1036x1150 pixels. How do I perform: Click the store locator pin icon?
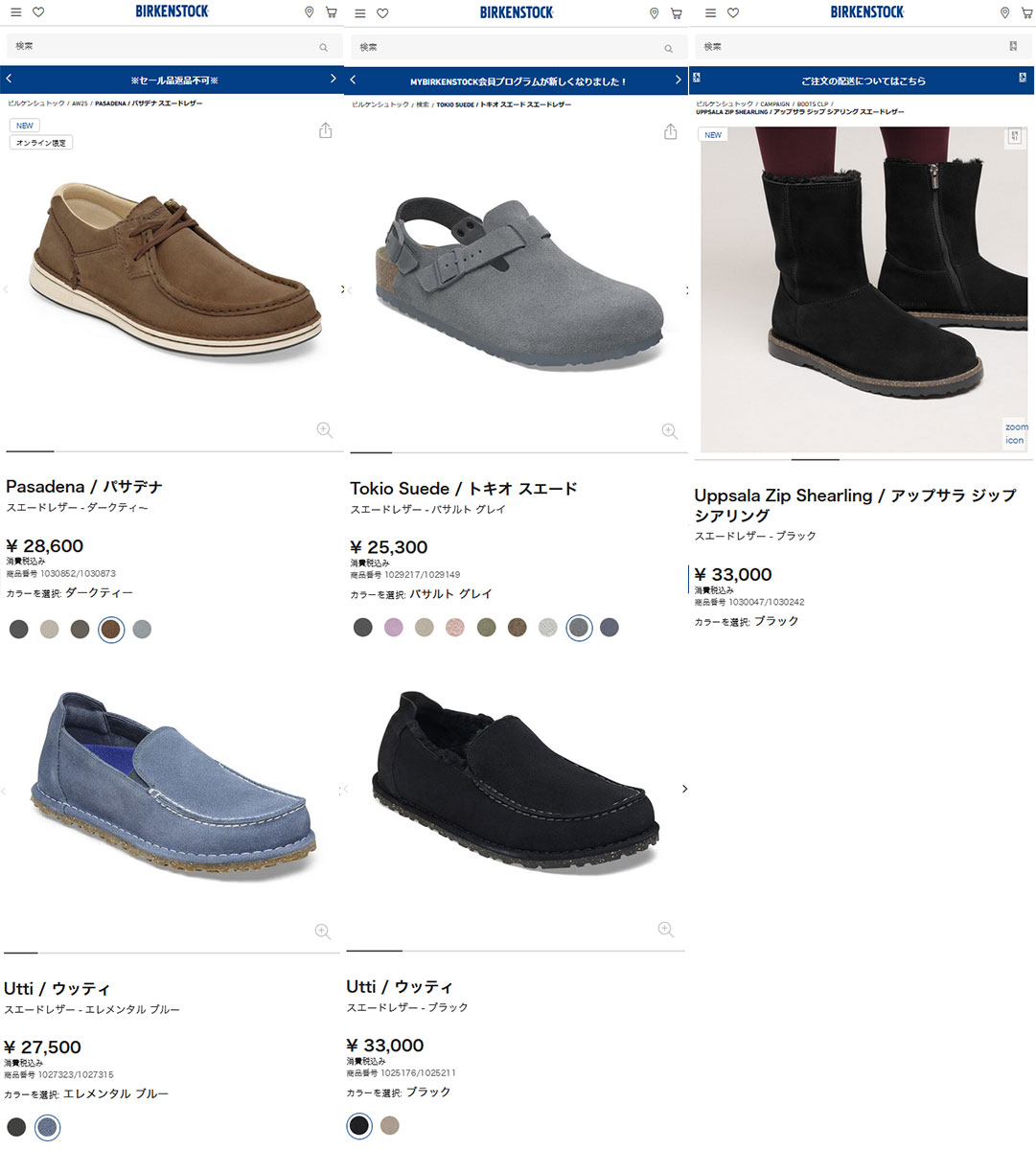coord(309,12)
